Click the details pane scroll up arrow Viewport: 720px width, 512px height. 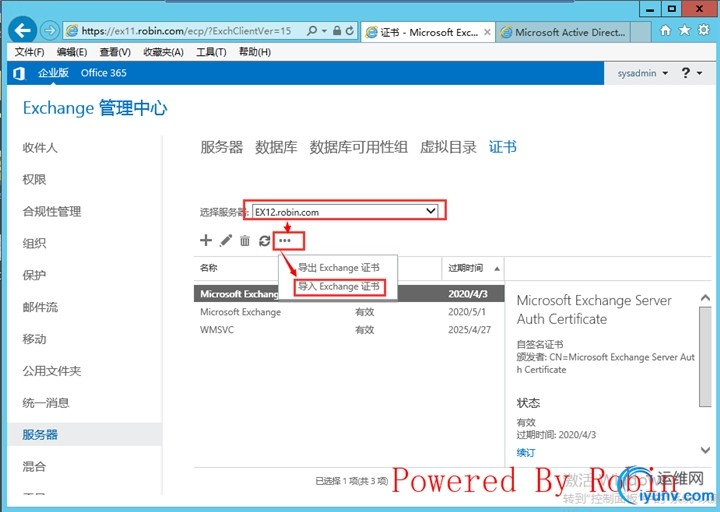coord(705,298)
